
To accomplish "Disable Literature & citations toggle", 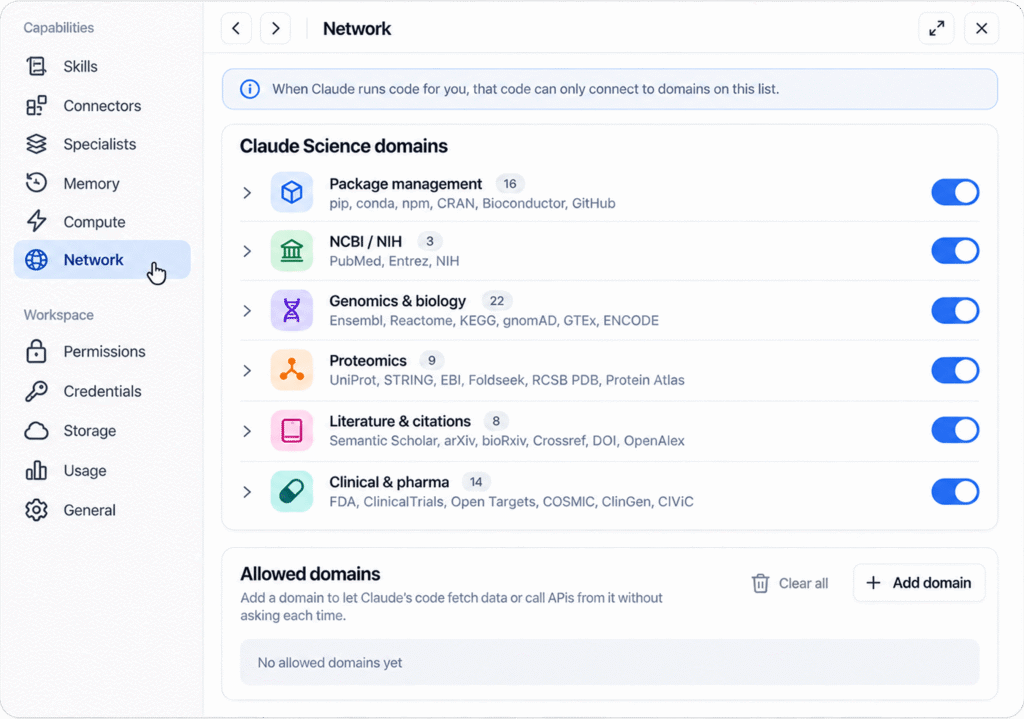I will (955, 430).
